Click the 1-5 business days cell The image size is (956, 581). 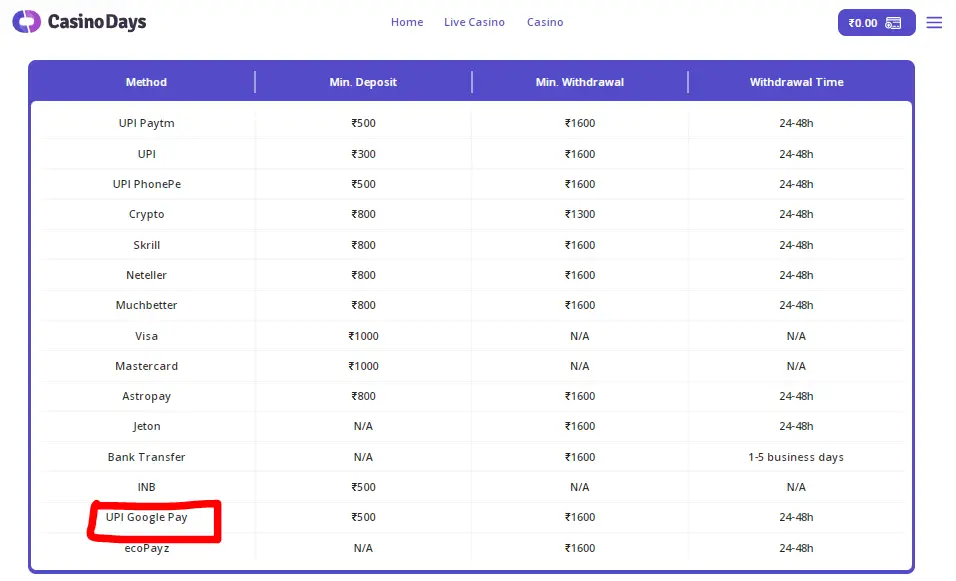796,457
